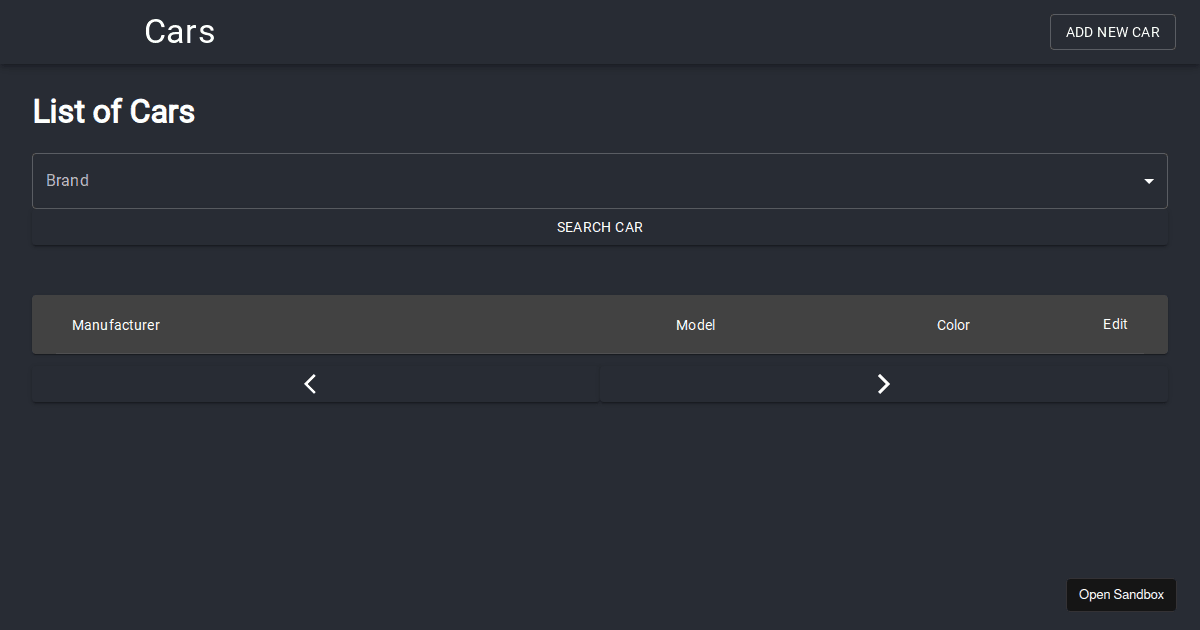Click the Cars title in app bar
This screenshot has height=630, width=1200.
(180, 32)
